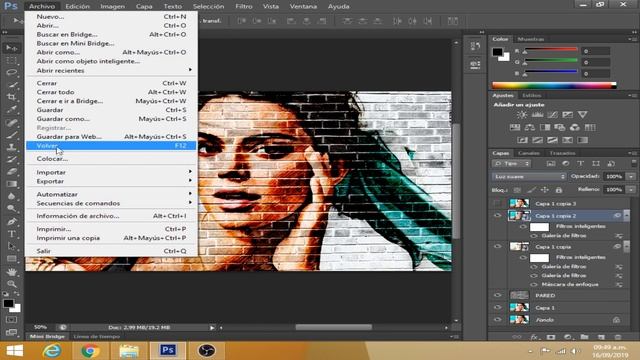Select the Rectangular Marquee tool
Viewport: 640px width, 360px height.
tap(11, 60)
